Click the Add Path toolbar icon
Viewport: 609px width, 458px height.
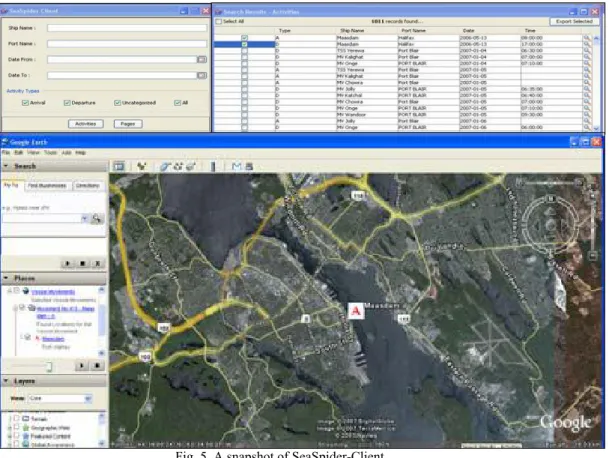click(178, 166)
